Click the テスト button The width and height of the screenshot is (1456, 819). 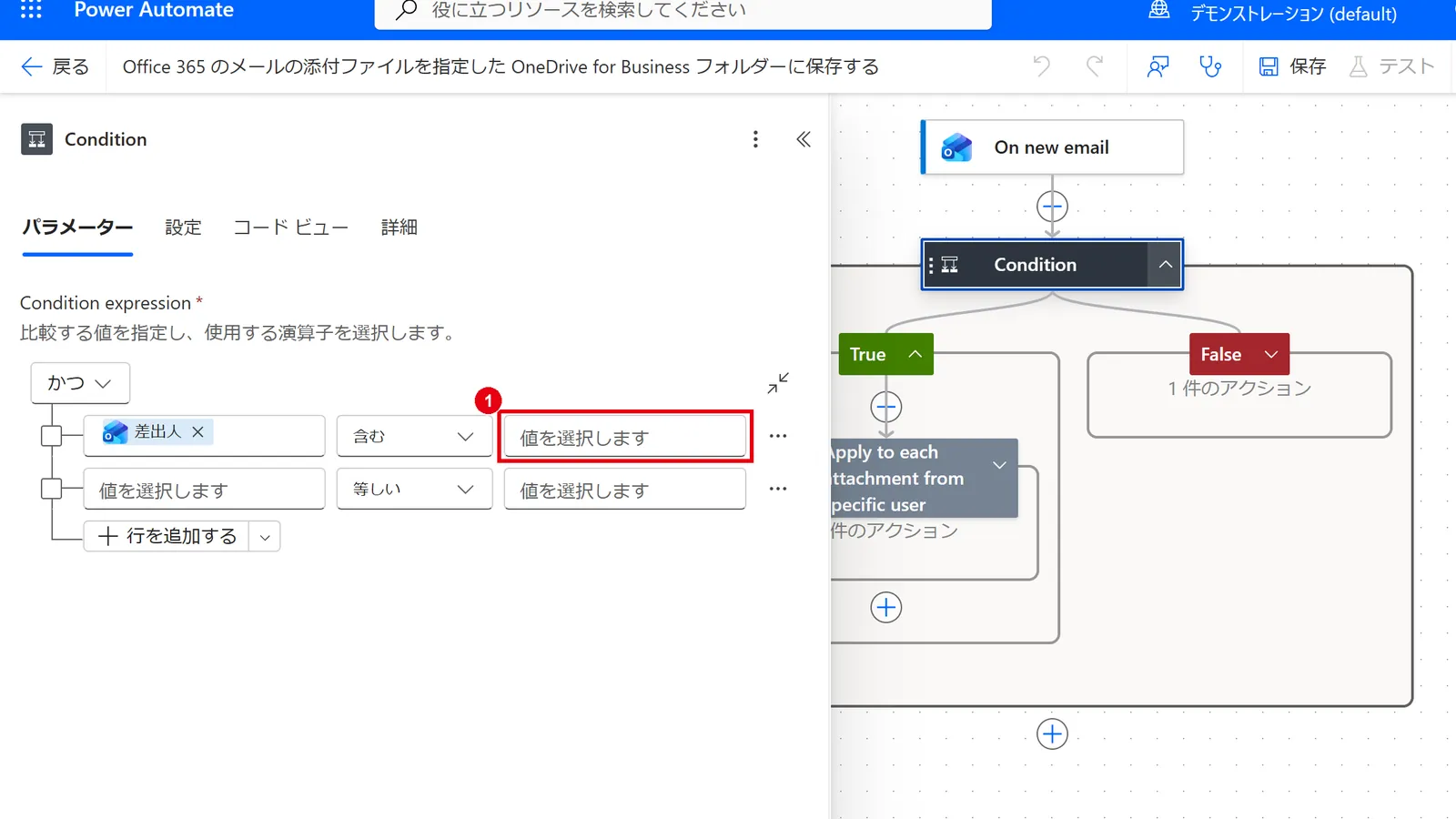click(x=1391, y=66)
